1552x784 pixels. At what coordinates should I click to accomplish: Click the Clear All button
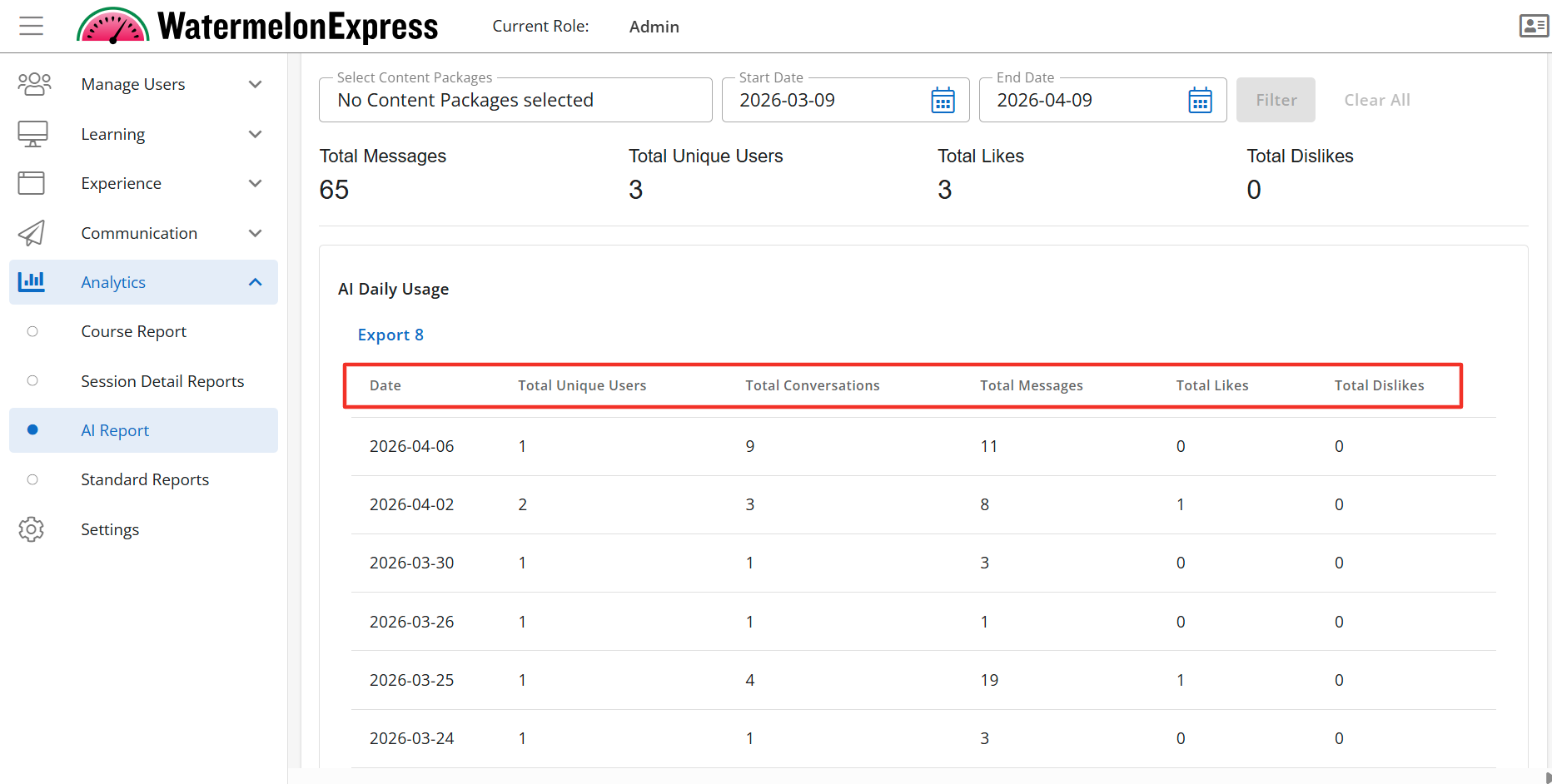click(x=1376, y=100)
